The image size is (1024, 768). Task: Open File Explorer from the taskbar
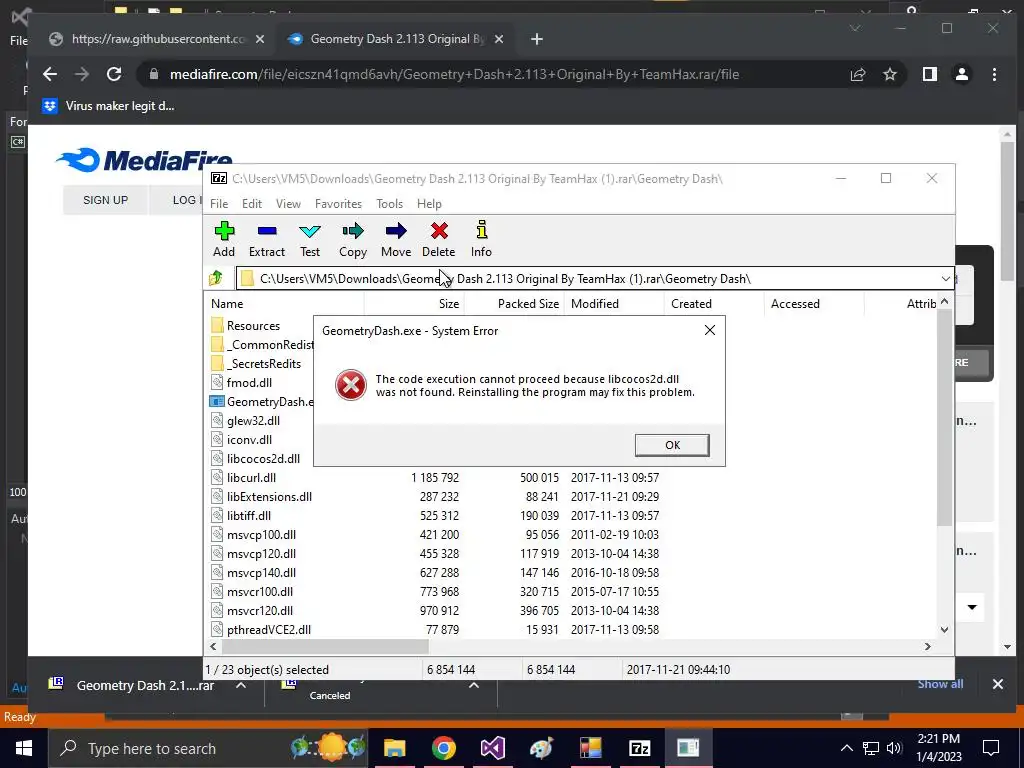coord(394,748)
